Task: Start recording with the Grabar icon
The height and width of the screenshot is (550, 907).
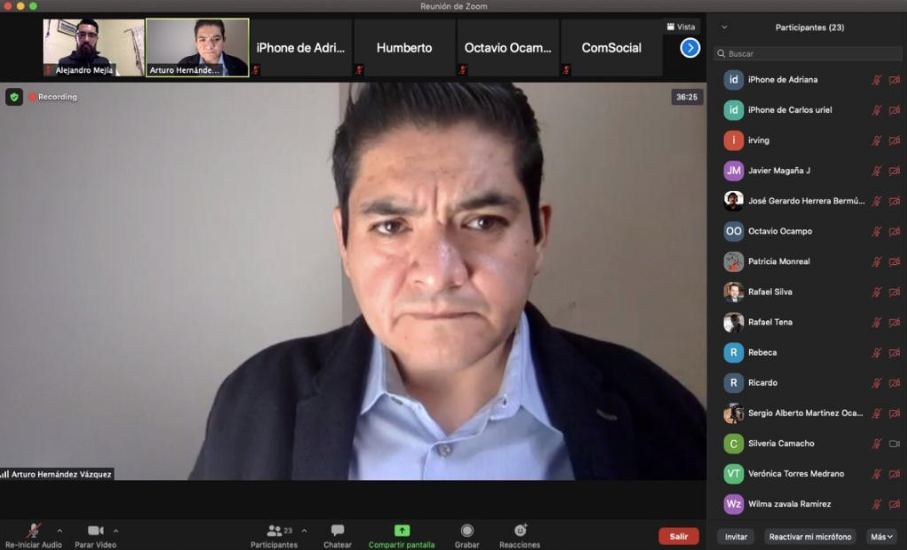Action: pyautogui.click(x=467, y=531)
